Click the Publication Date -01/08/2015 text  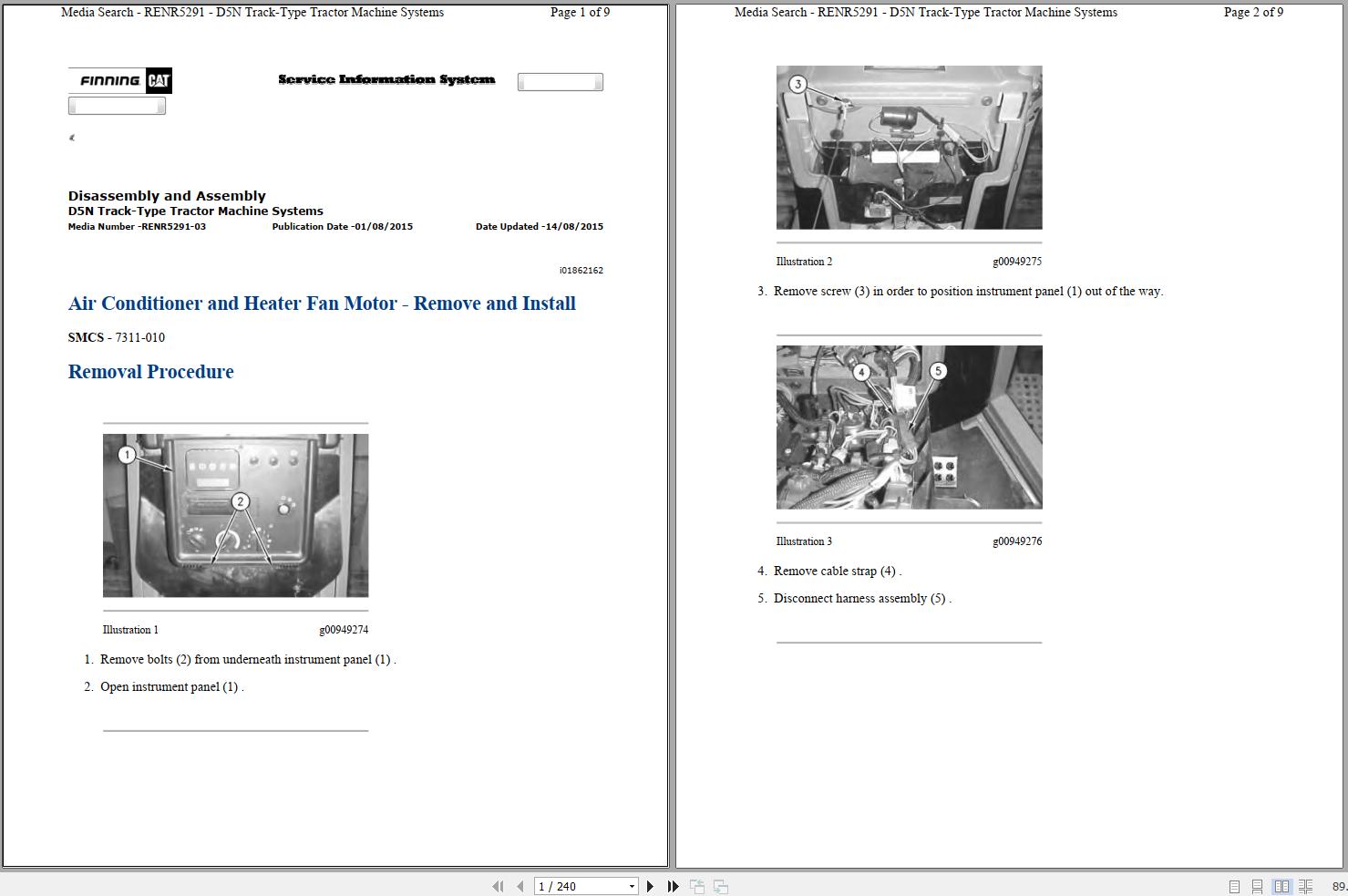click(x=343, y=227)
